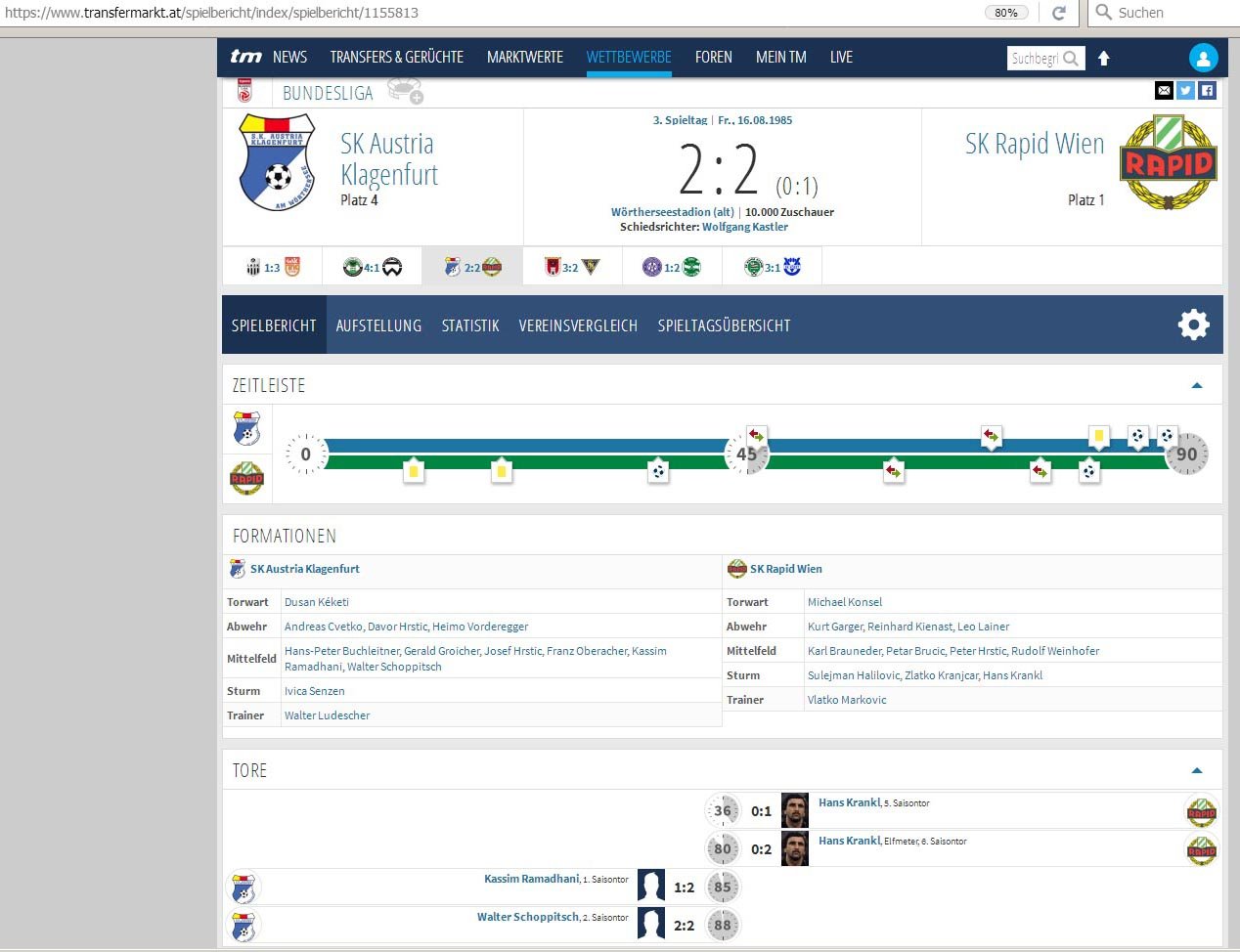1240x952 pixels.
Task: Reload the page with the browser refresh icon
Action: [1058, 13]
